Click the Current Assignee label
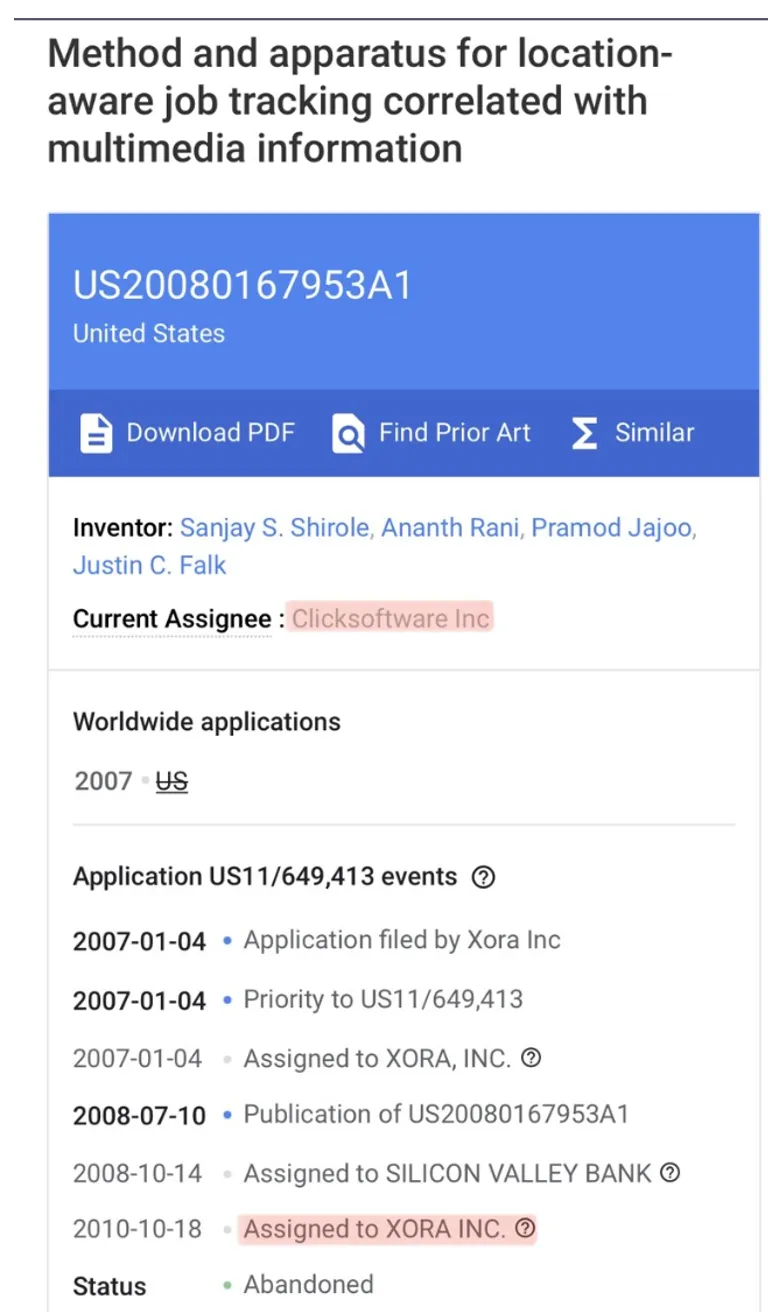This screenshot has height=1312, width=768. (x=172, y=619)
